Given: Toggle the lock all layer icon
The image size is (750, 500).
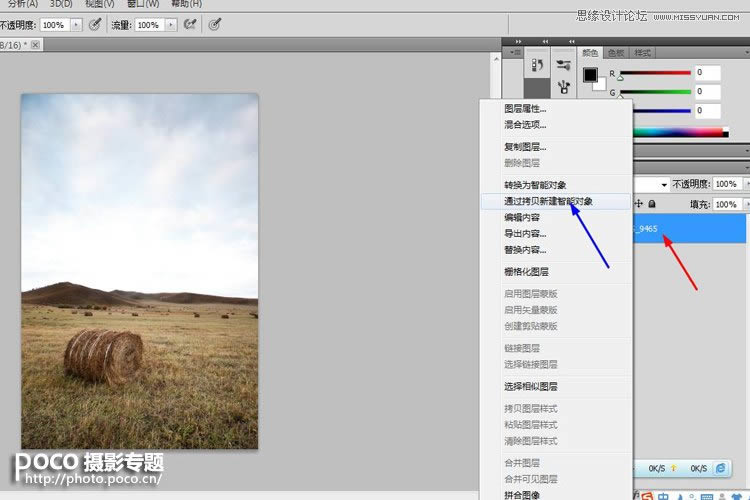Looking at the screenshot, I should (x=652, y=204).
